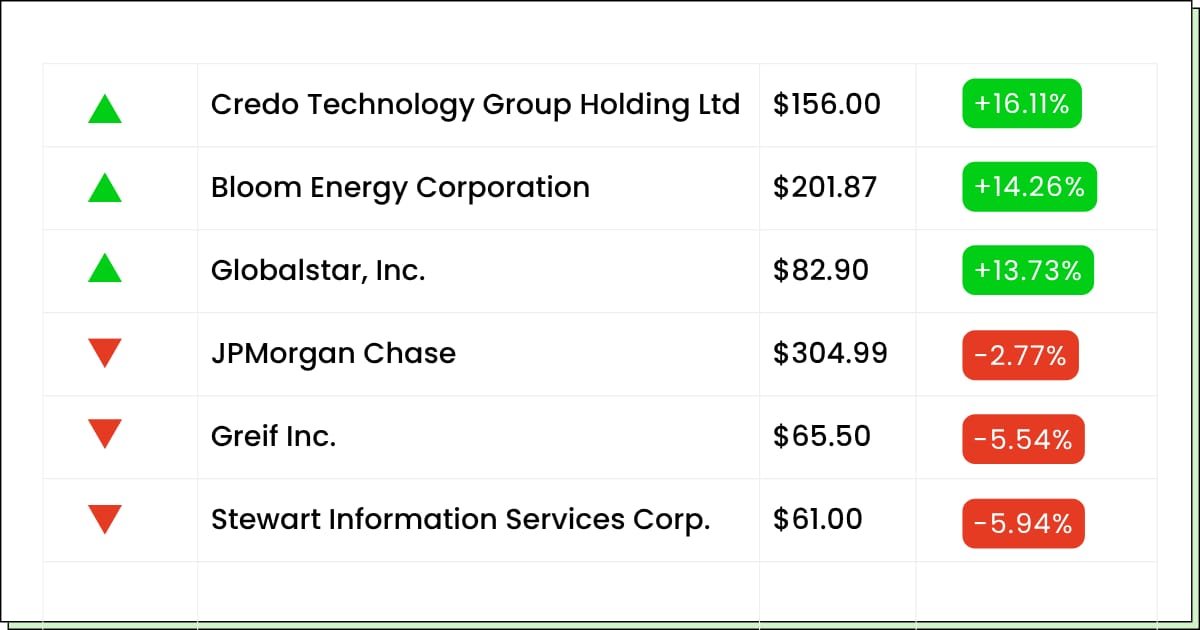
Task: Select the +16.11% green change badge
Action: pyautogui.click(x=1022, y=104)
